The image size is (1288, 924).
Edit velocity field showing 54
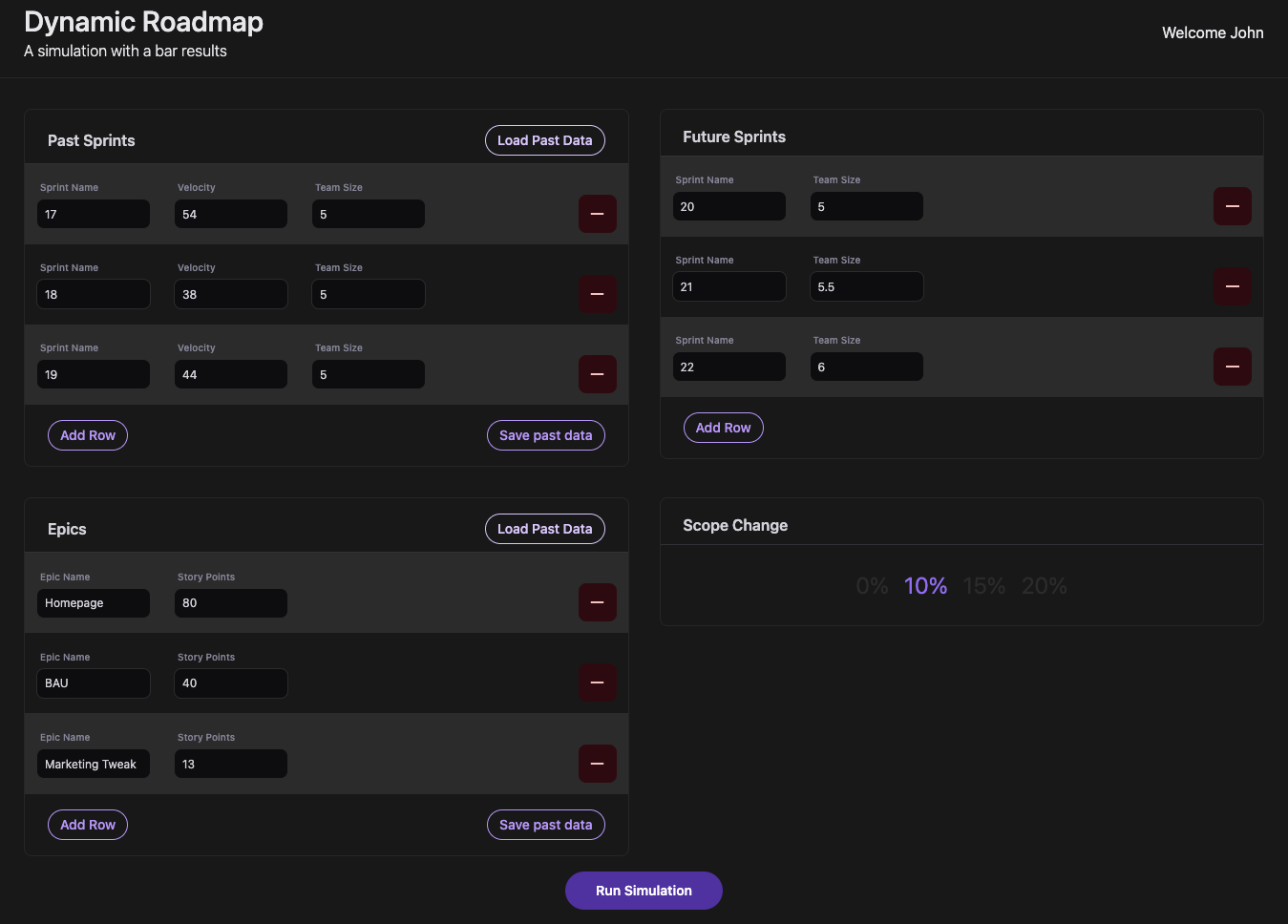(231, 214)
